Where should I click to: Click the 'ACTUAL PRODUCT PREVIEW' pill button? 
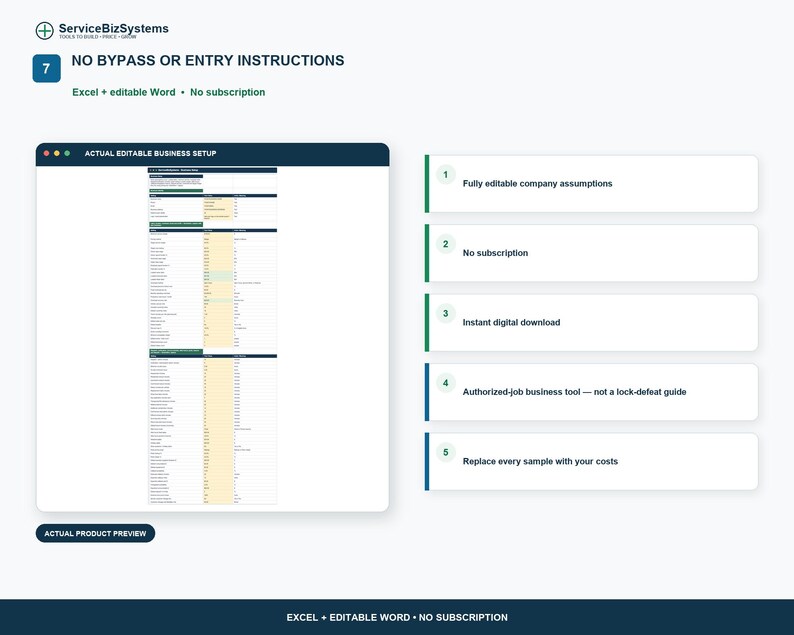coord(95,533)
